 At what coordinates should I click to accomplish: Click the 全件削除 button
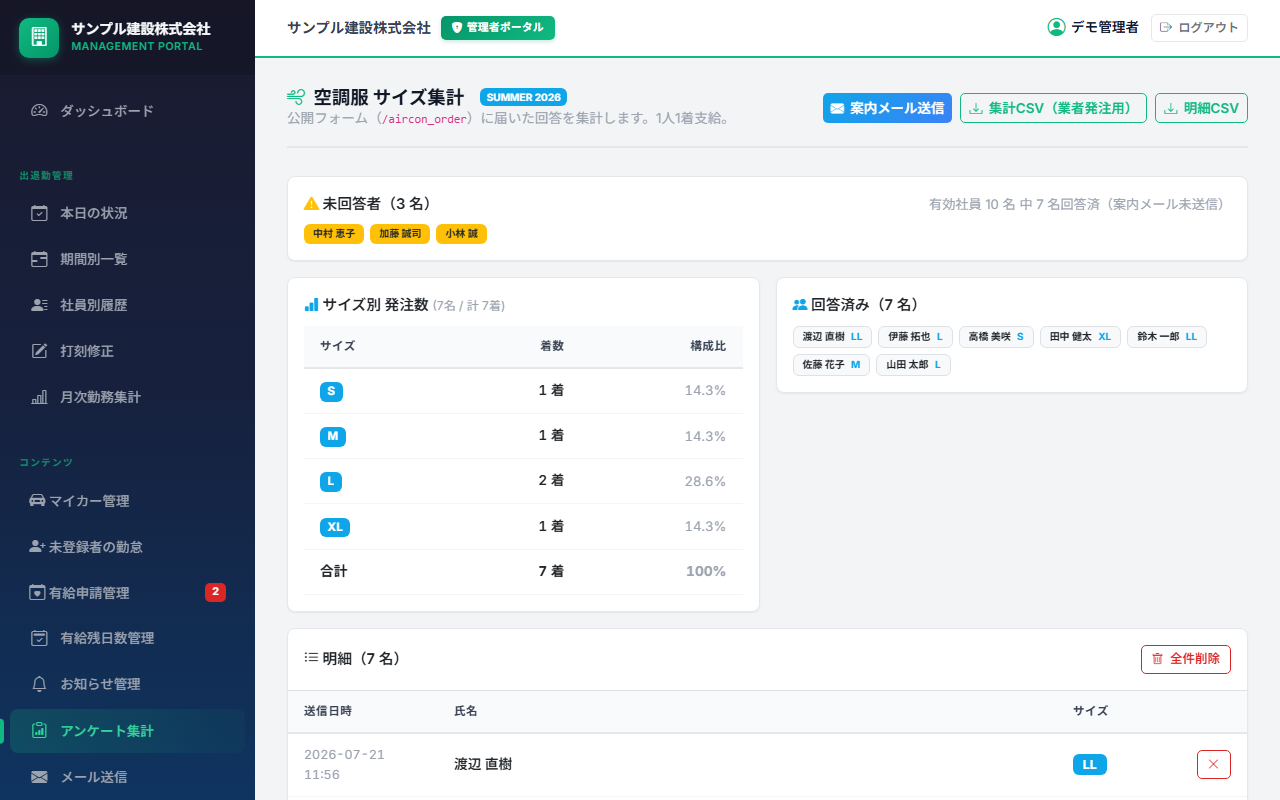click(1186, 659)
